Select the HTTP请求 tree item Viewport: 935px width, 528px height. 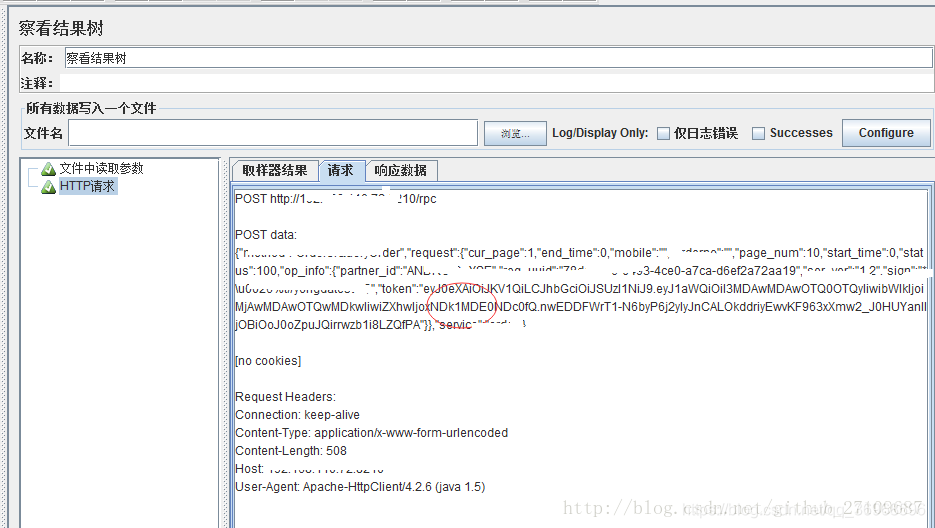[87, 186]
